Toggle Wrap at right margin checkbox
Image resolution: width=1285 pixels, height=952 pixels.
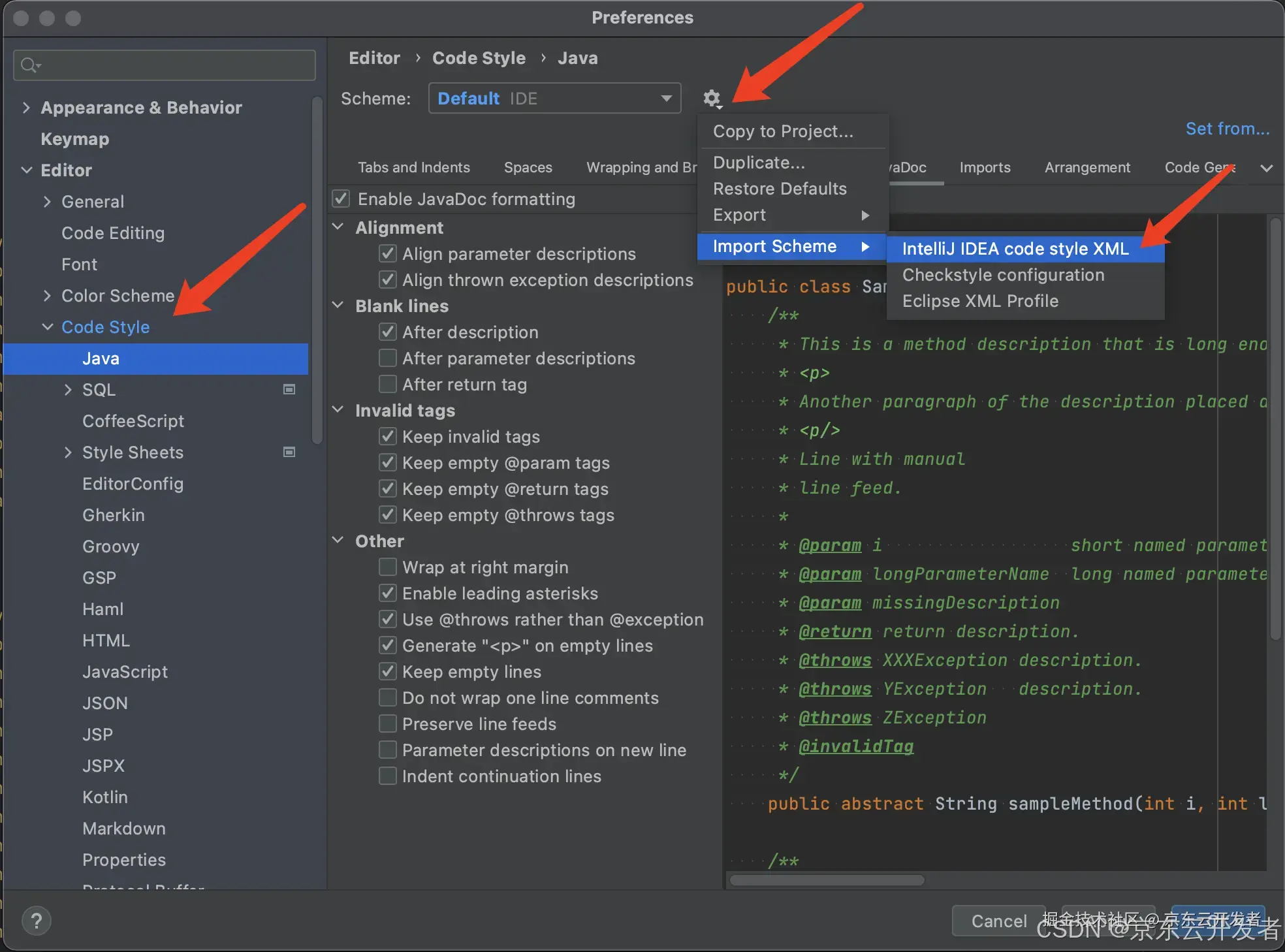388,567
